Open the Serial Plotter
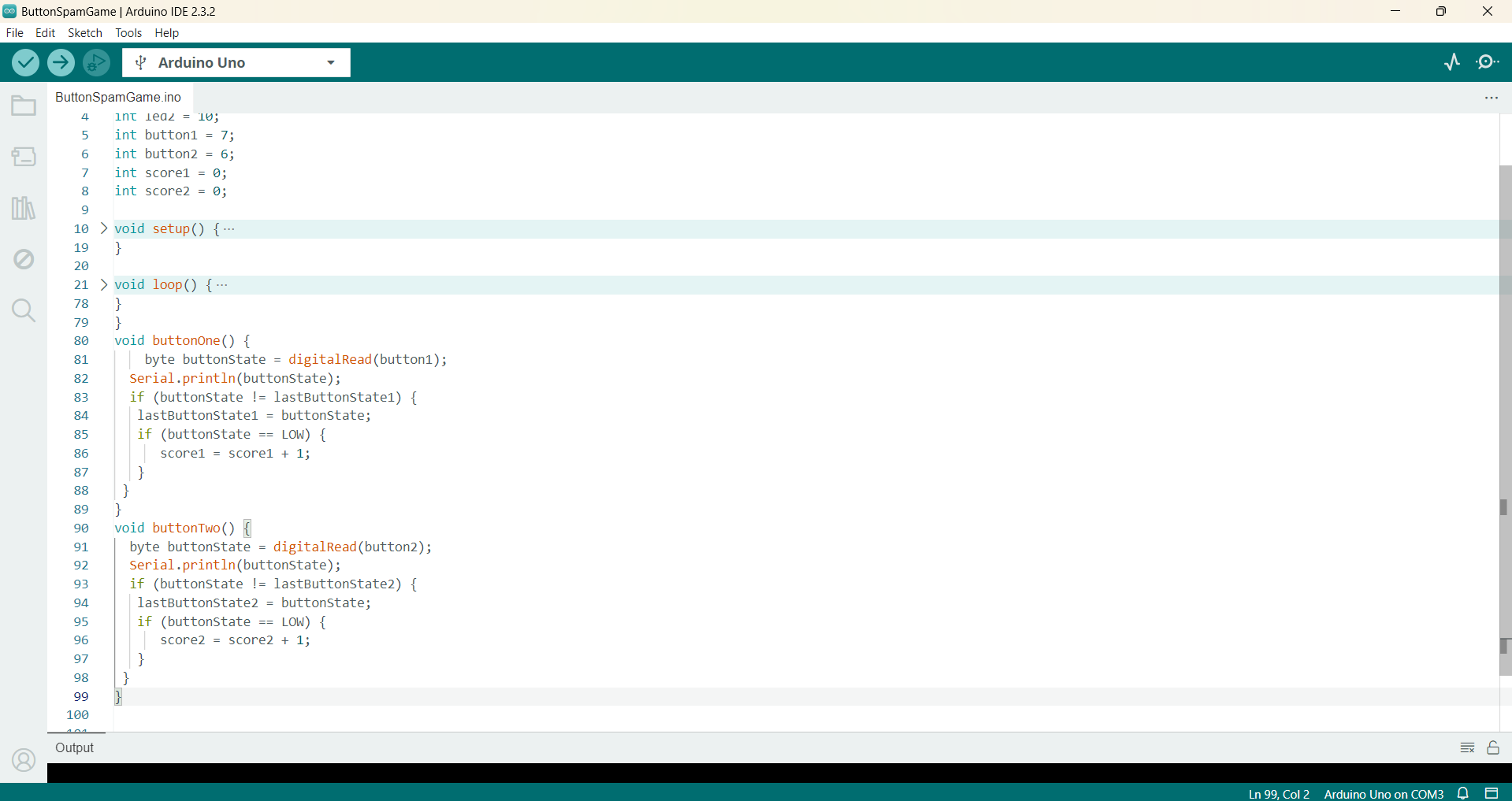1512x801 pixels. 1452,62
